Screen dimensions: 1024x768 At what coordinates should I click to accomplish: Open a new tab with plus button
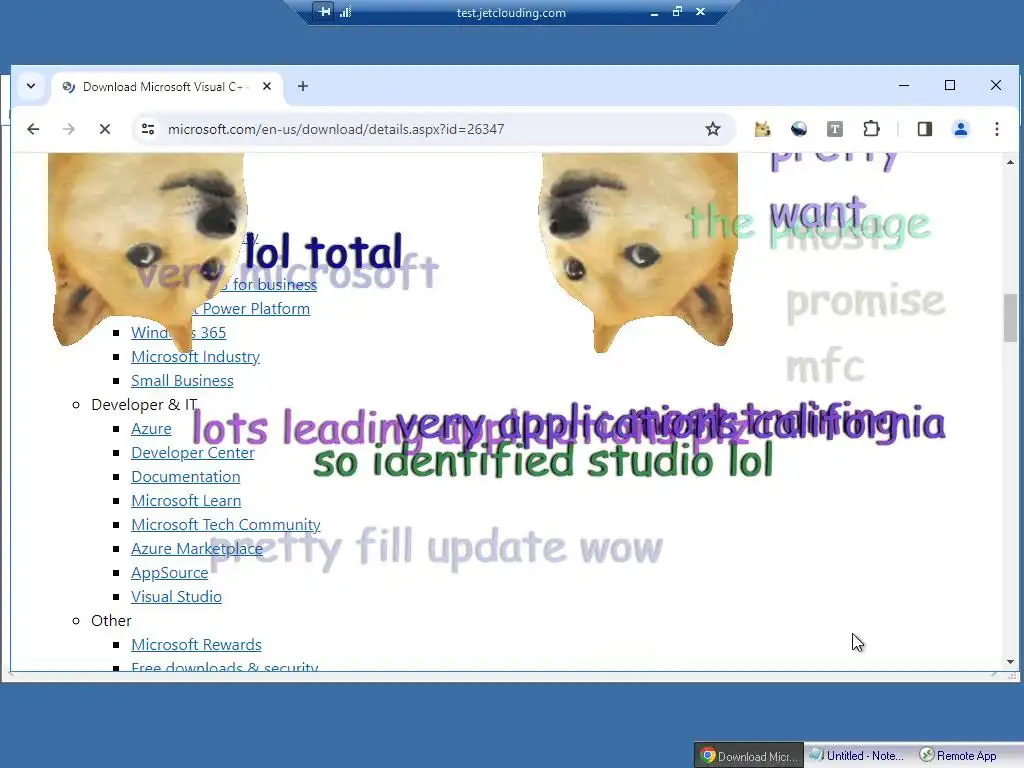tap(303, 86)
